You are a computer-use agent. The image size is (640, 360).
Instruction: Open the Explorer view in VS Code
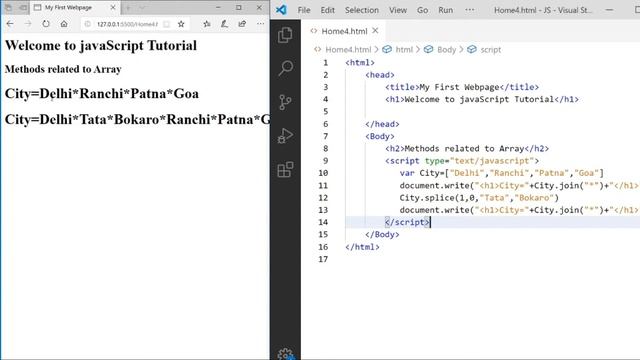pos(285,35)
